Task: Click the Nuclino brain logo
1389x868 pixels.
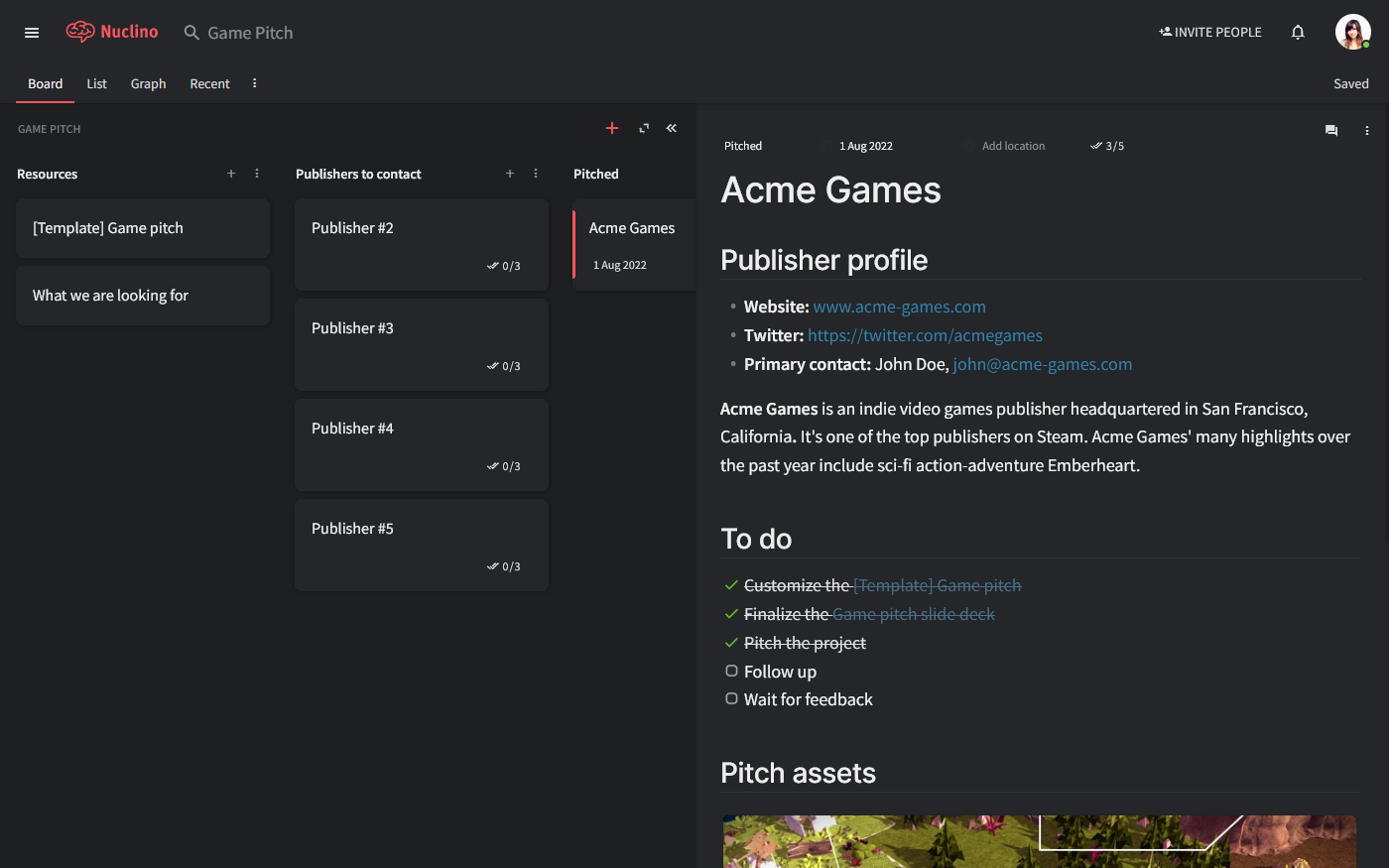Action: pyautogui.click(x=80, y=32)
